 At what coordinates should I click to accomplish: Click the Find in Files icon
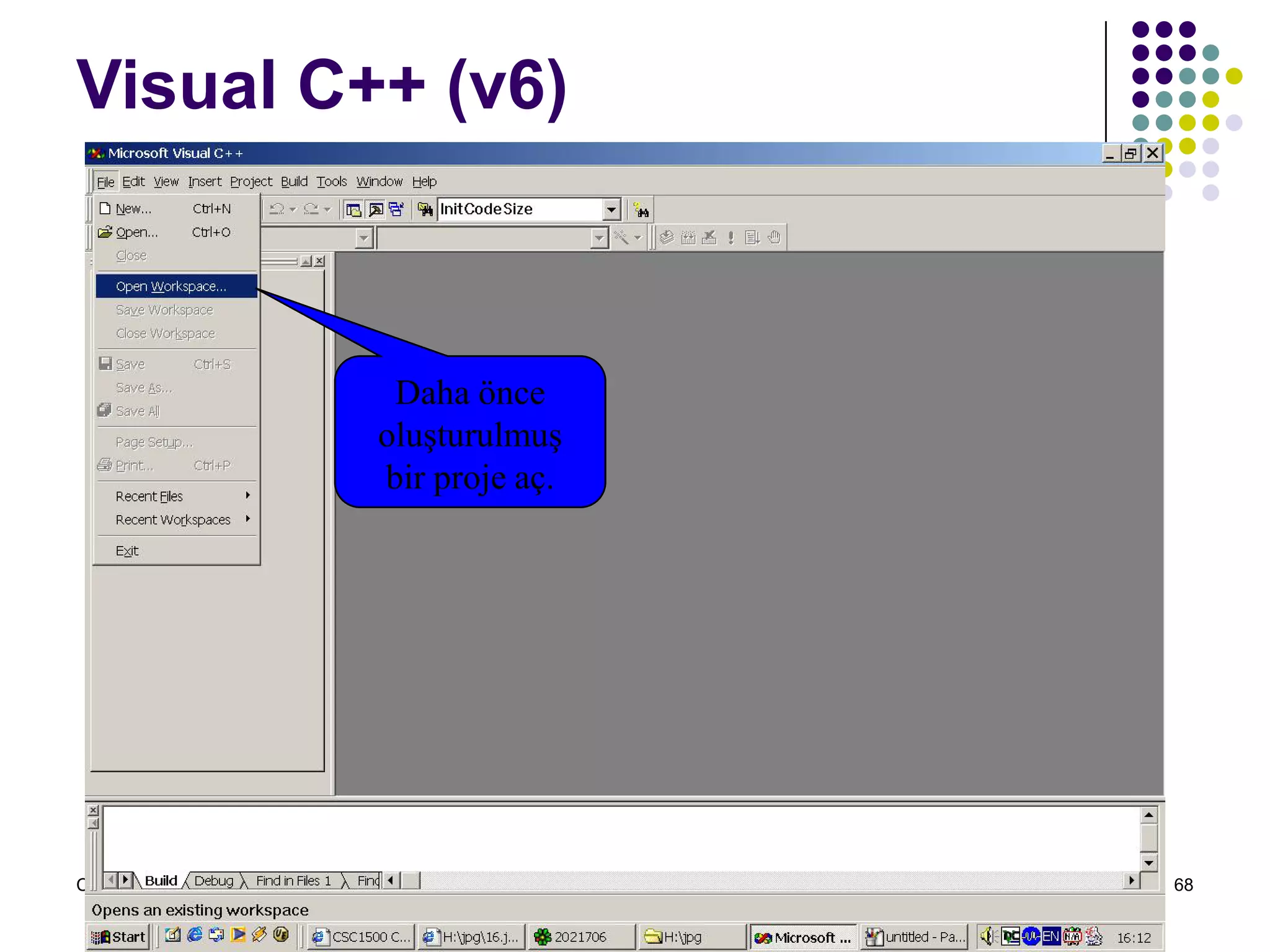point(425,209)
